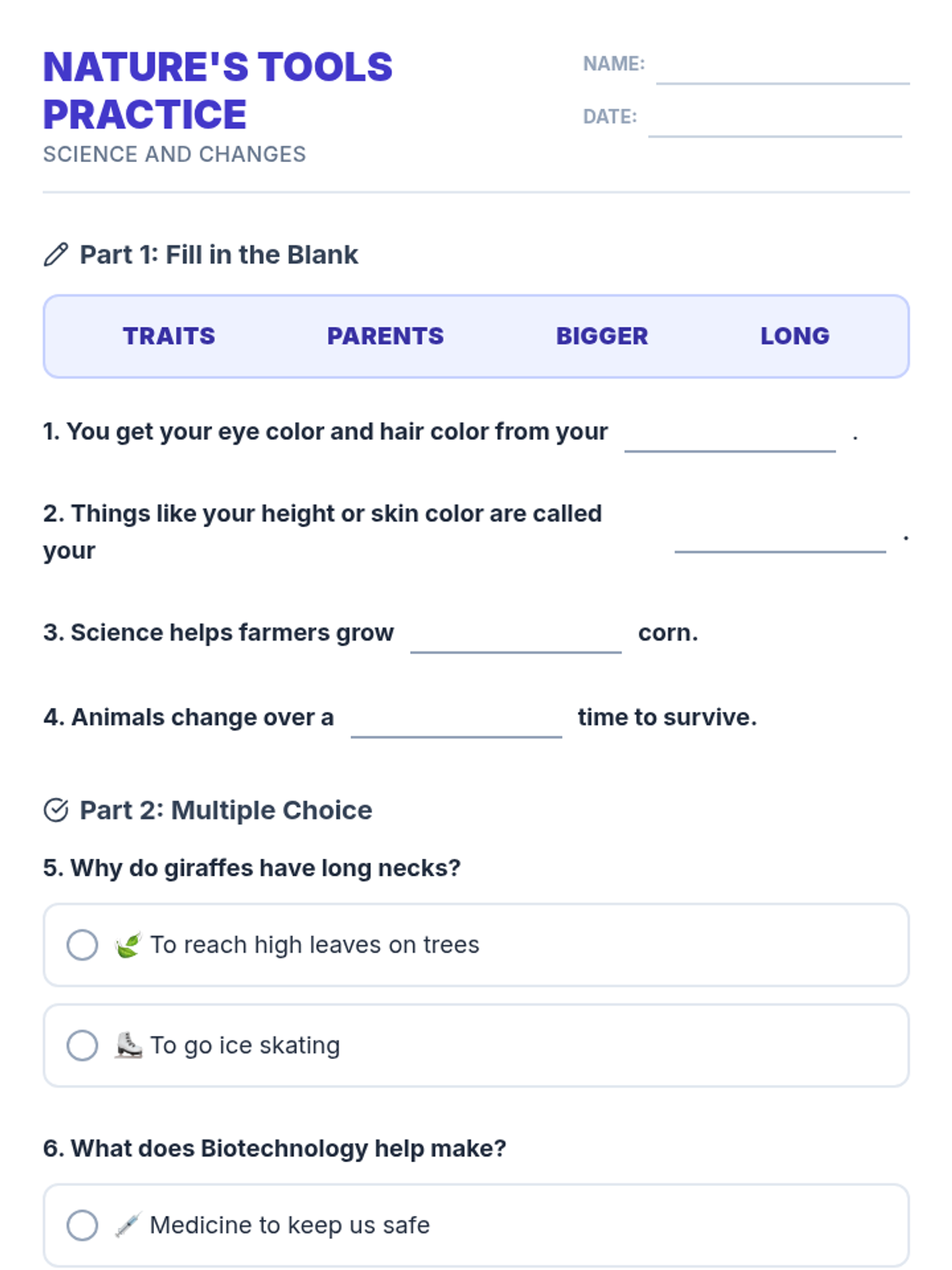Click the leaf emoji icon
The height and width of the screenshot is (1270, 952).
[128, 945]
